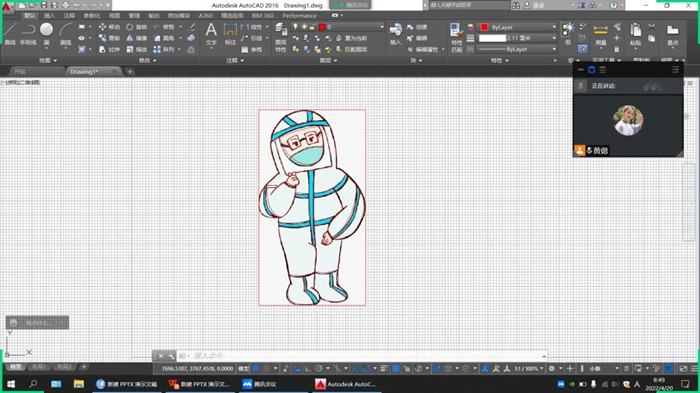
Task: Click Match Properties (特性匹配) icon
Action: (456, 38)
